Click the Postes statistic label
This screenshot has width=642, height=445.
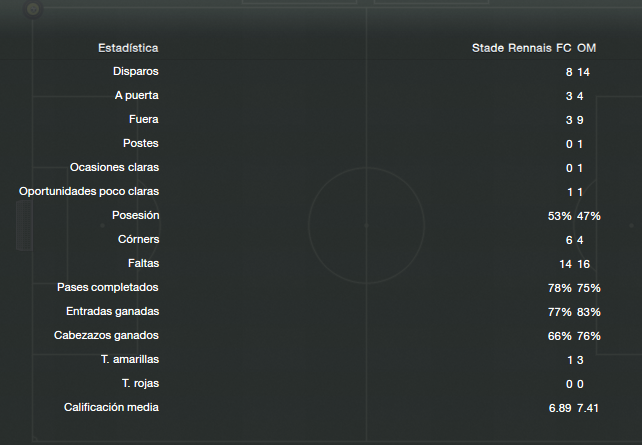[140, 143]
